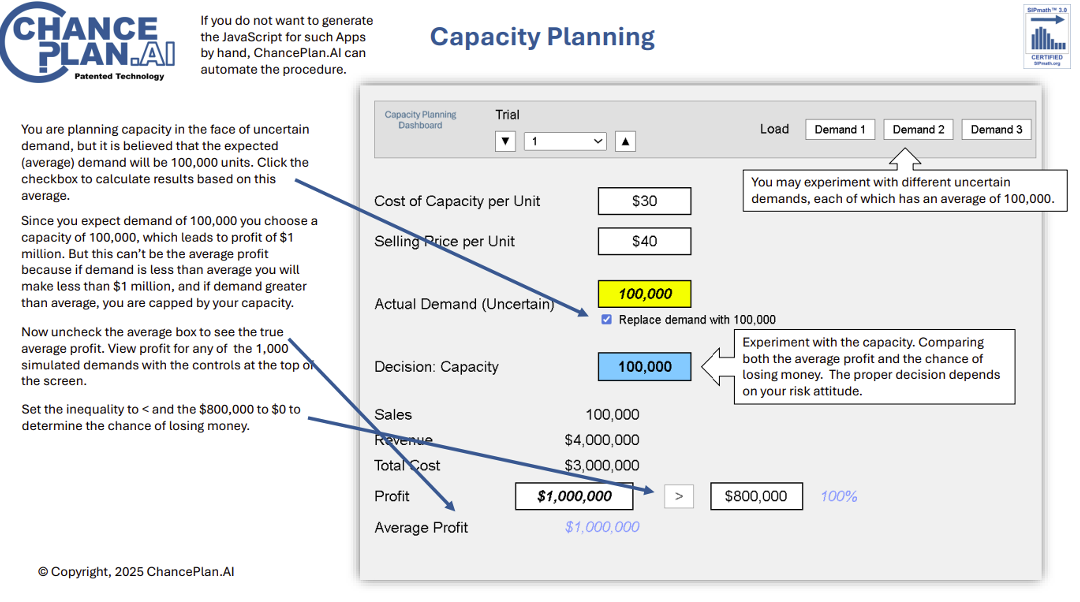Edit the $800,000 profit threshold field
This screenshot has height=602, width=1080.
pyautogui.click(x=756, y=496)
